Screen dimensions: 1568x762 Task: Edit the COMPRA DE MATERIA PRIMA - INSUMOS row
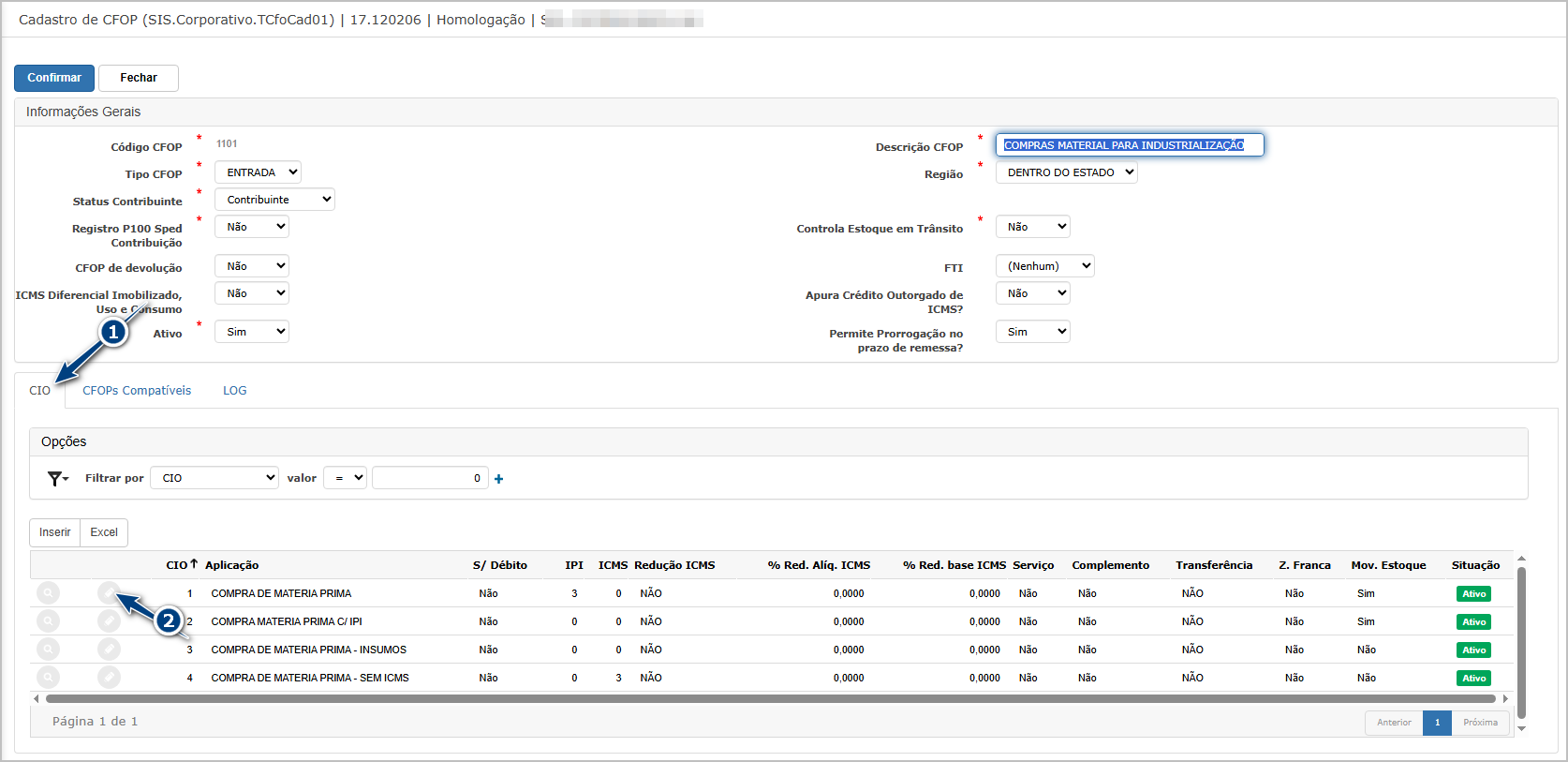pyautogui.click(x=109, y=649)
